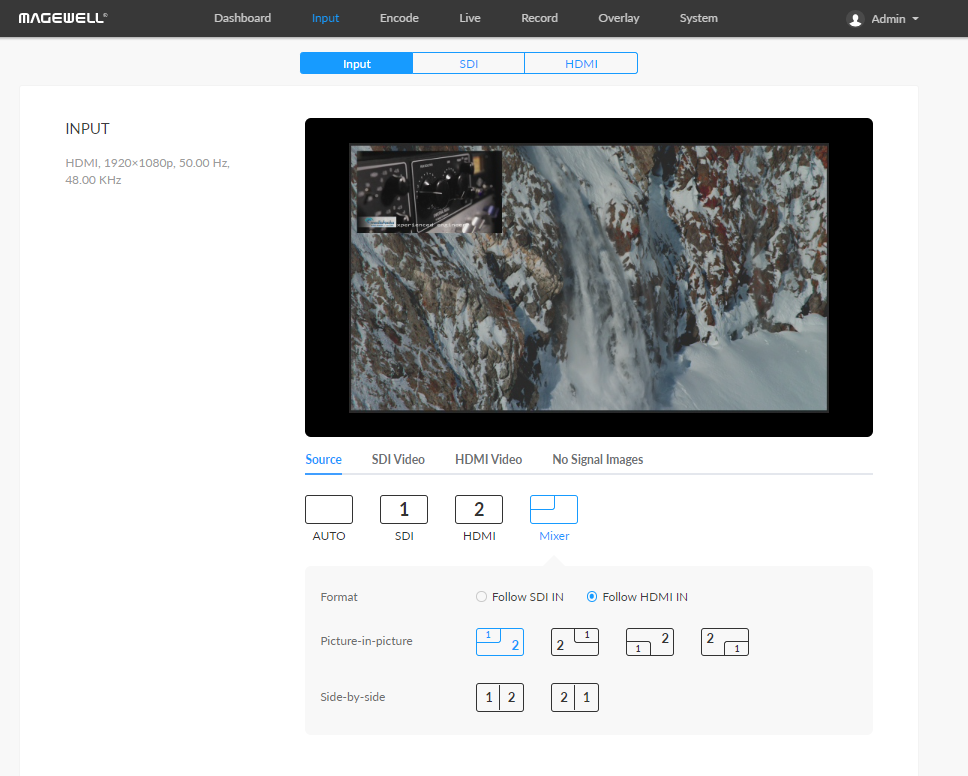Open the System menu

coord(699,18)
